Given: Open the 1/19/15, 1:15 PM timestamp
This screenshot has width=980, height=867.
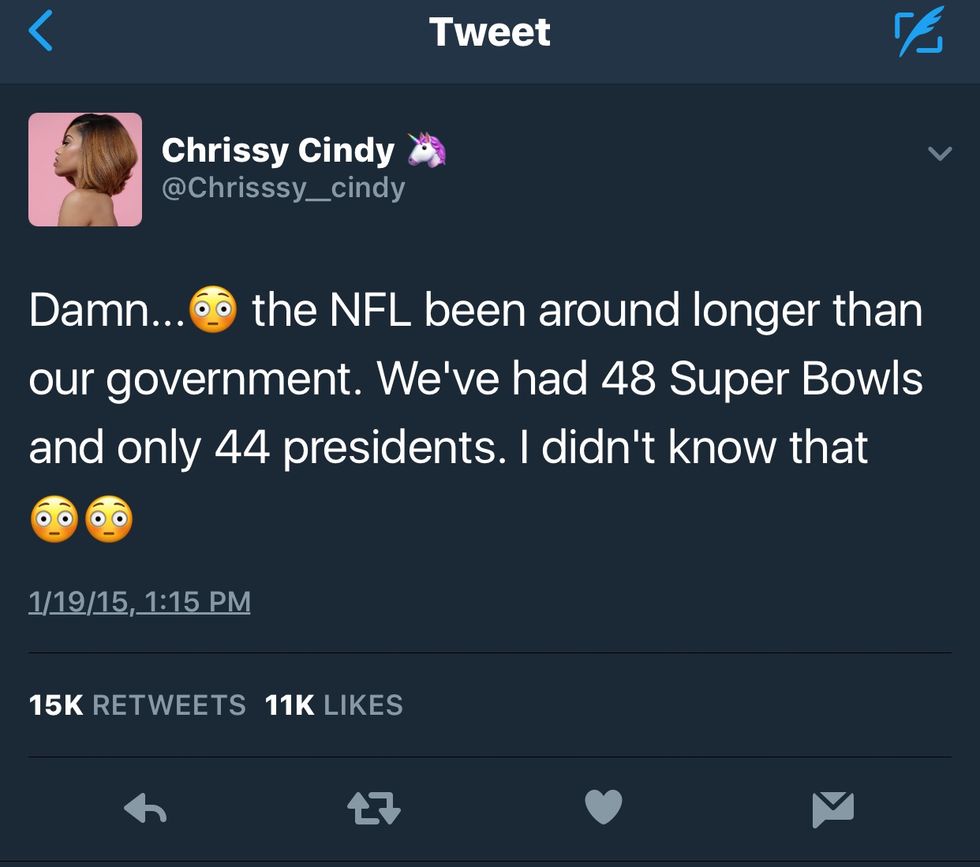Looking at the screenshot, I should pos(140,601).
